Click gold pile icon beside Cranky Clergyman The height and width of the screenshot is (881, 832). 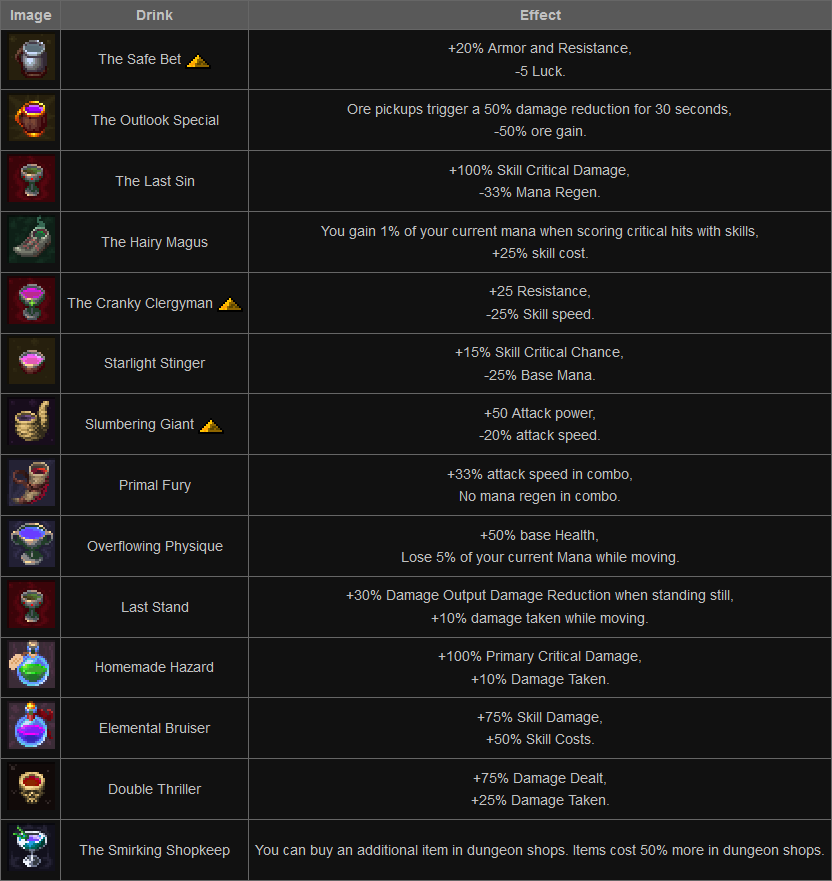[x=229, y=304]
